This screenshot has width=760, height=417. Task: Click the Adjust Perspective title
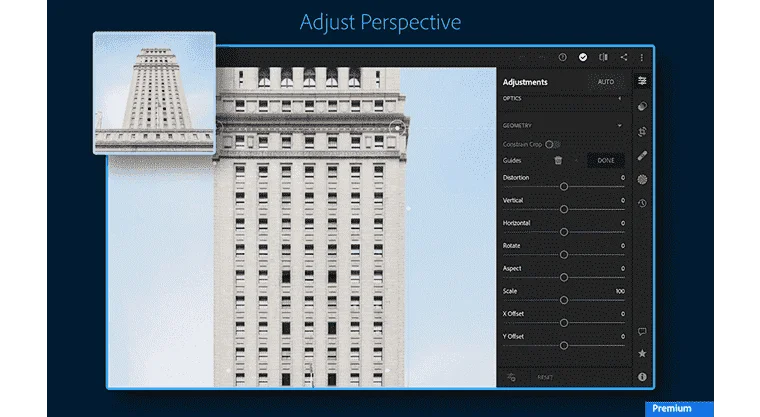[380, 22]
